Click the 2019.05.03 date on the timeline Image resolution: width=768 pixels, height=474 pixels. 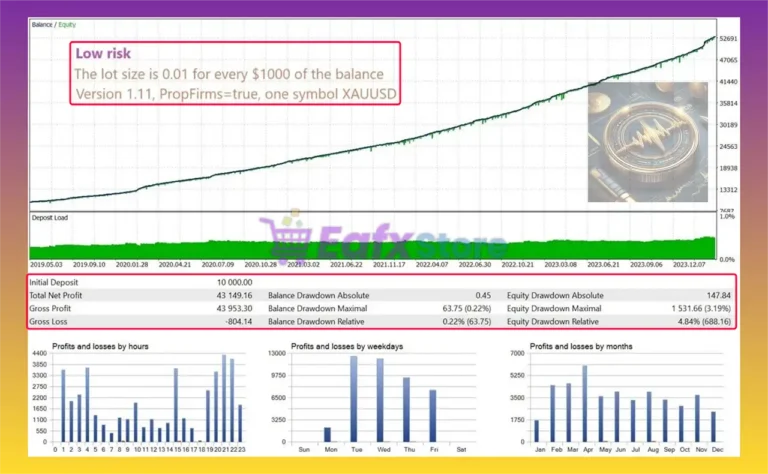(47, 264)
